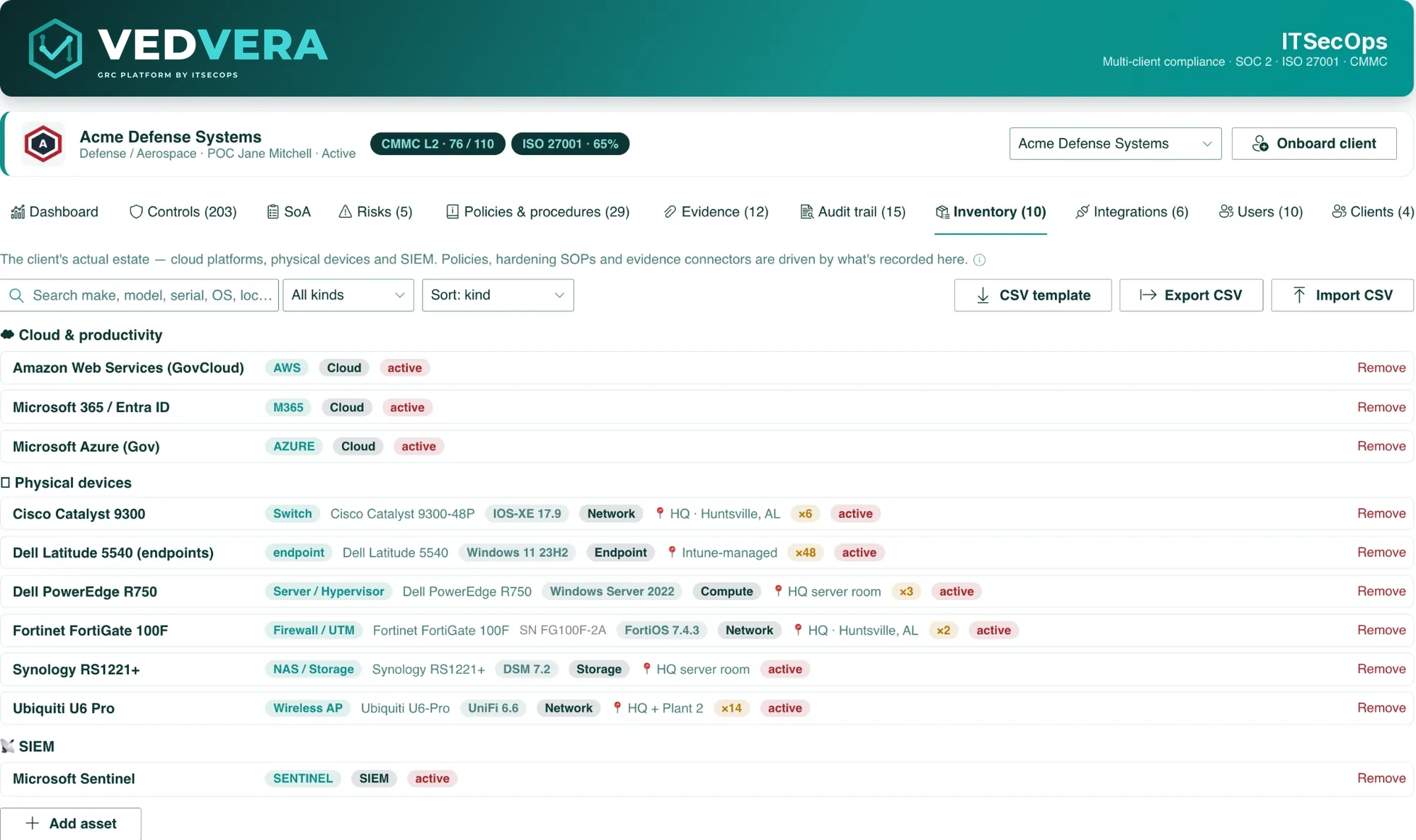Open the Audit trail (15) tab
The width and height of the screenshot is (1416, 840).
[x=852, y=212]
